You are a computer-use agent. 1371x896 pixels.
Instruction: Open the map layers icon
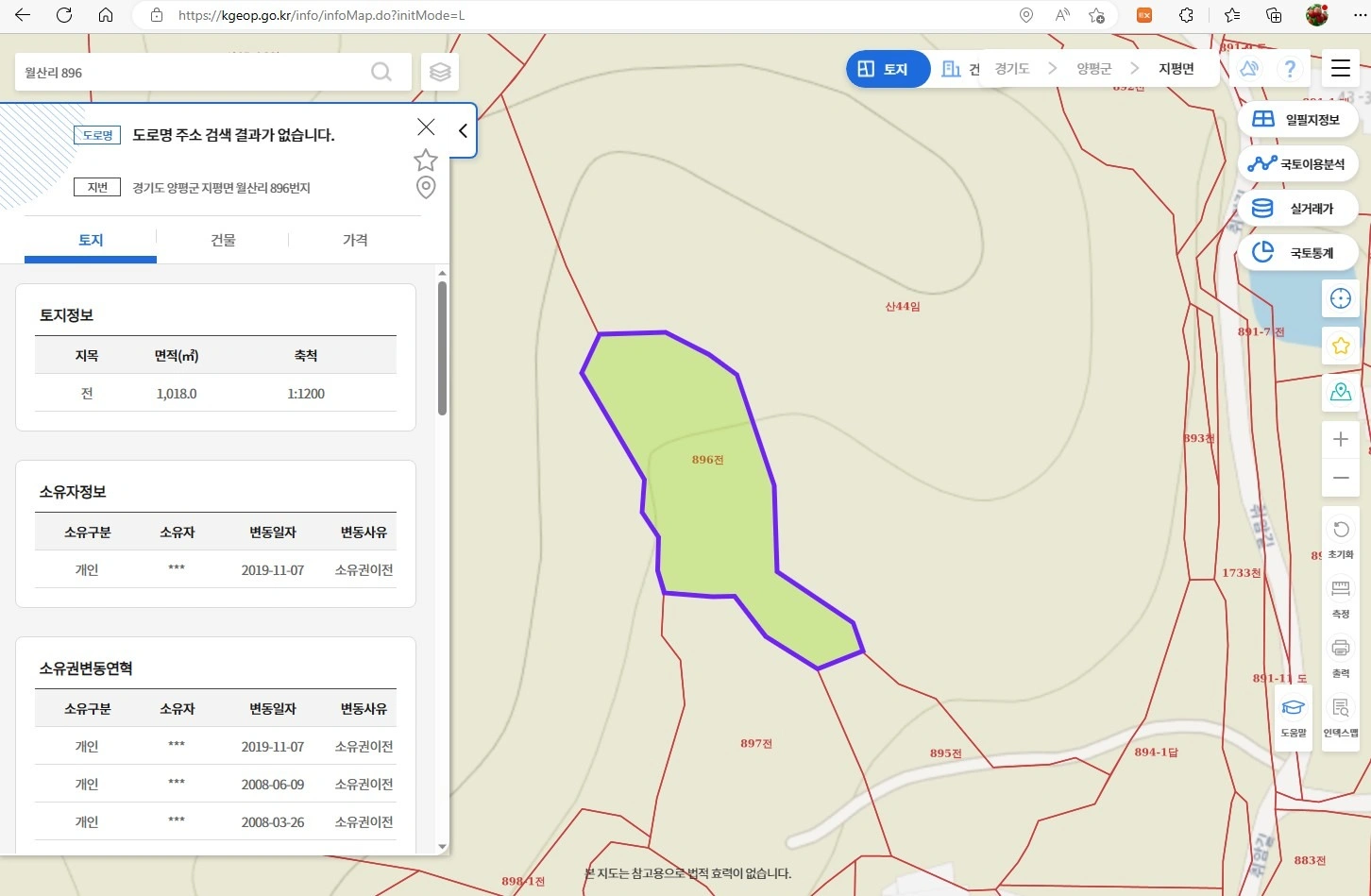tap(440, 72)
